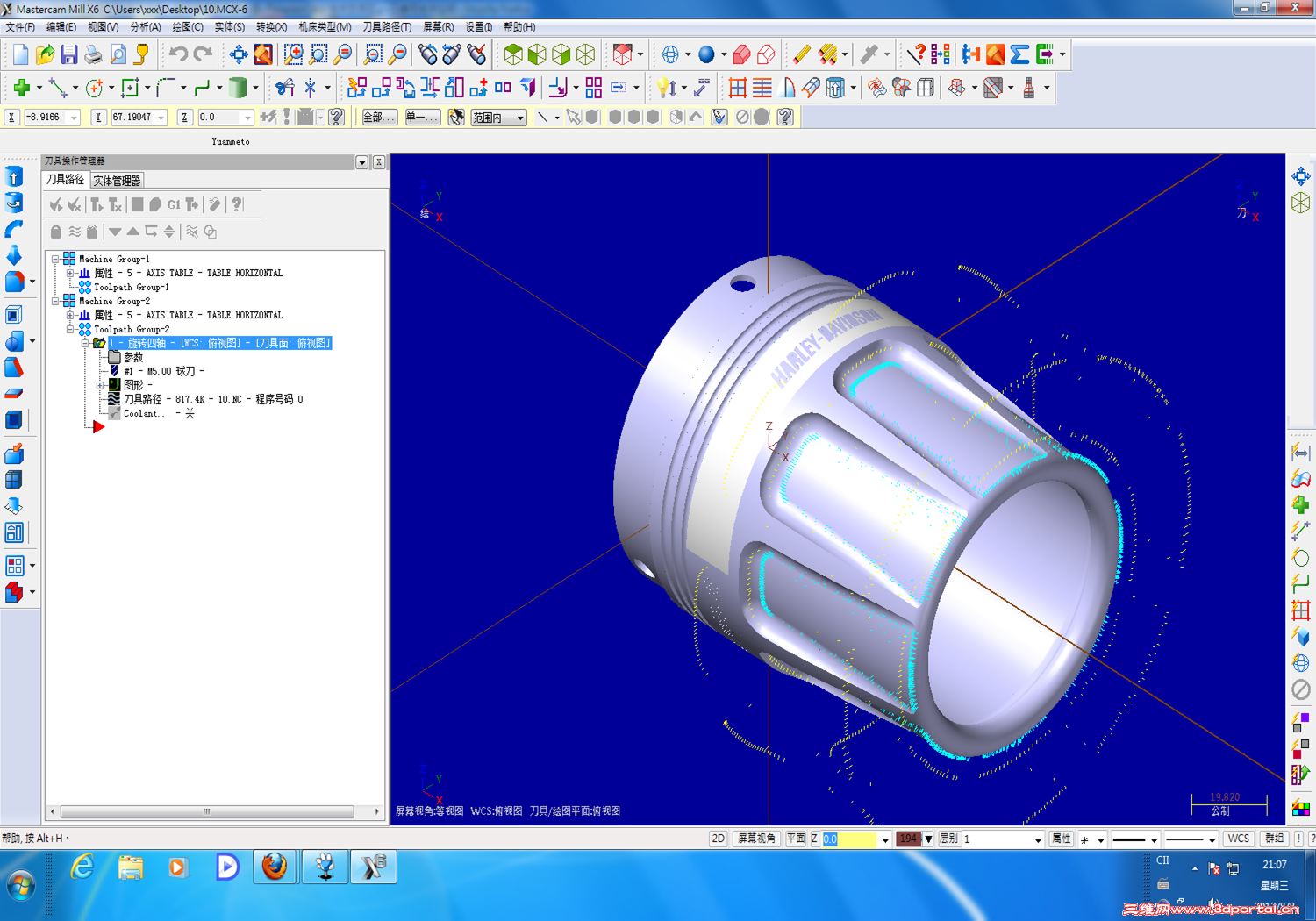Click the blue wireframe globe shading icon
The image size is (1316, 921).
670,54
